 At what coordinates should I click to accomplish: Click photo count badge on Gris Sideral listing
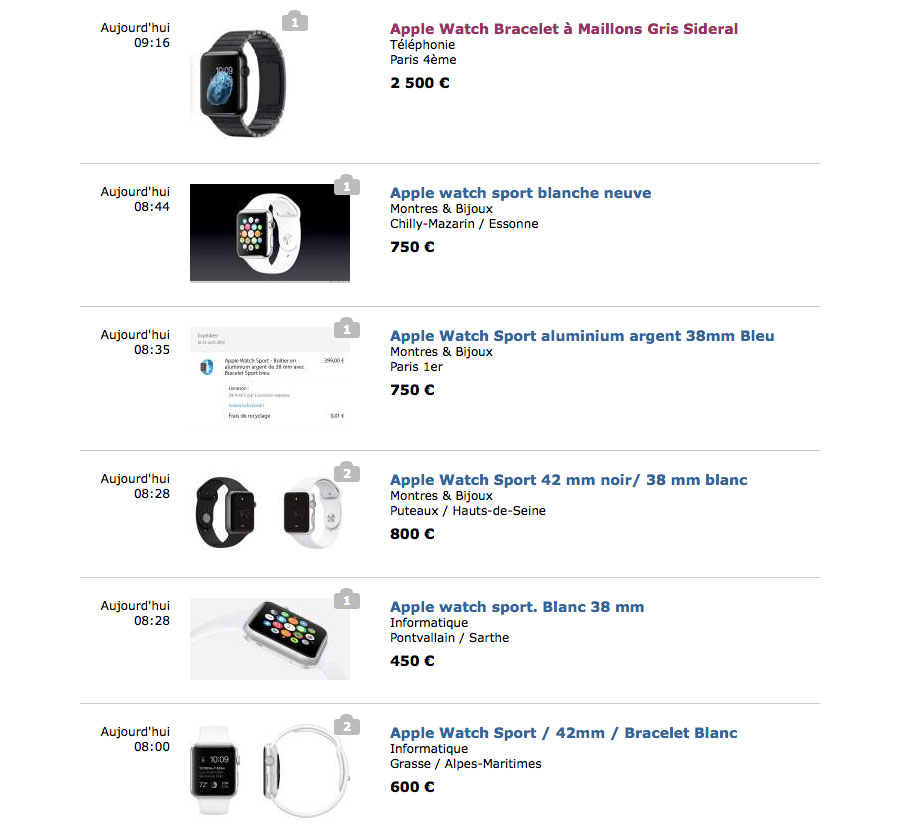pyautogui.click(x=295, y=21)
